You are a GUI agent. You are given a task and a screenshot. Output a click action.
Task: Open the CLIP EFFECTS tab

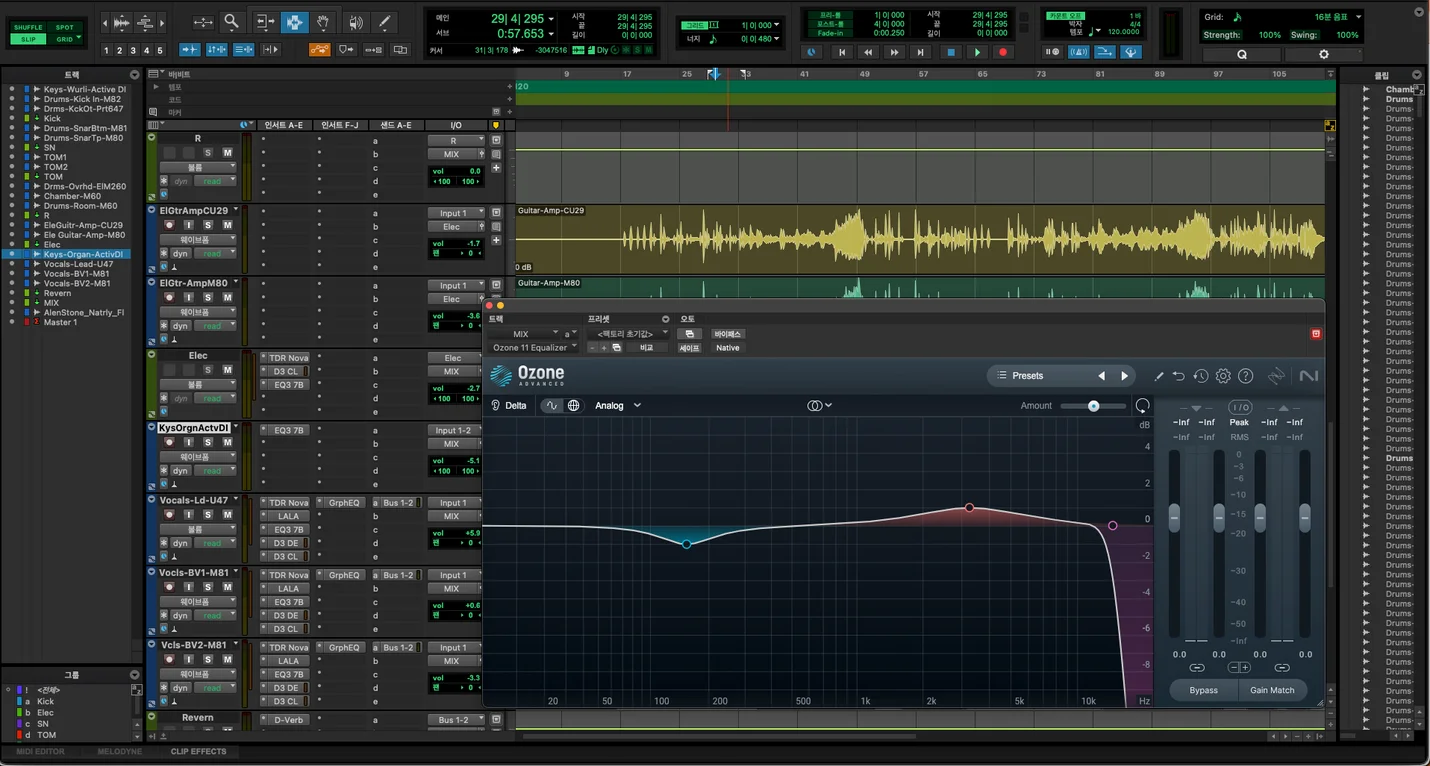[198, 751]
